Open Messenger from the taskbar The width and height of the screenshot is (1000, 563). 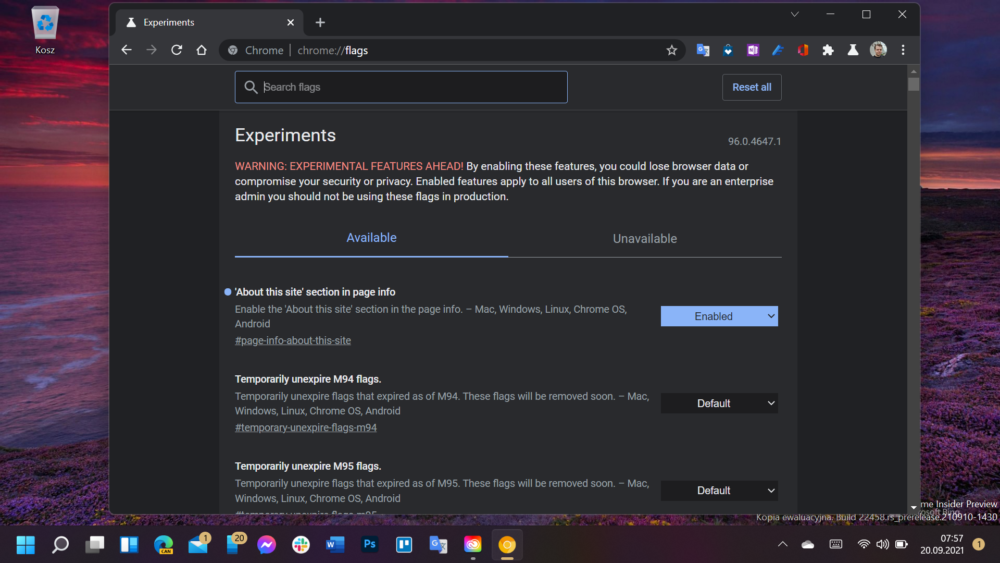(x=267, y=545)
